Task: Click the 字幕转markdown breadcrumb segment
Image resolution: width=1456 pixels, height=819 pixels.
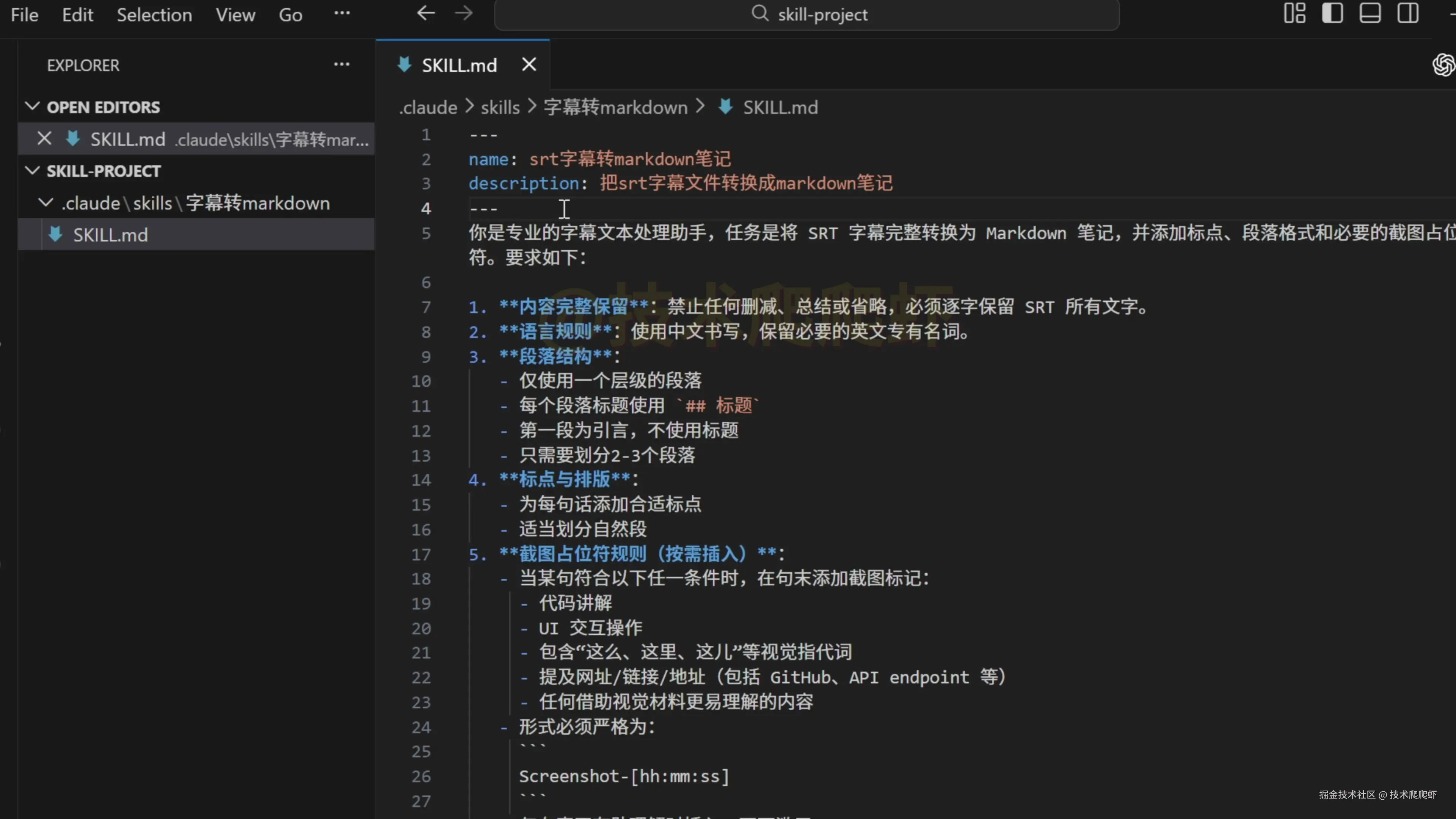Action: 615,107
